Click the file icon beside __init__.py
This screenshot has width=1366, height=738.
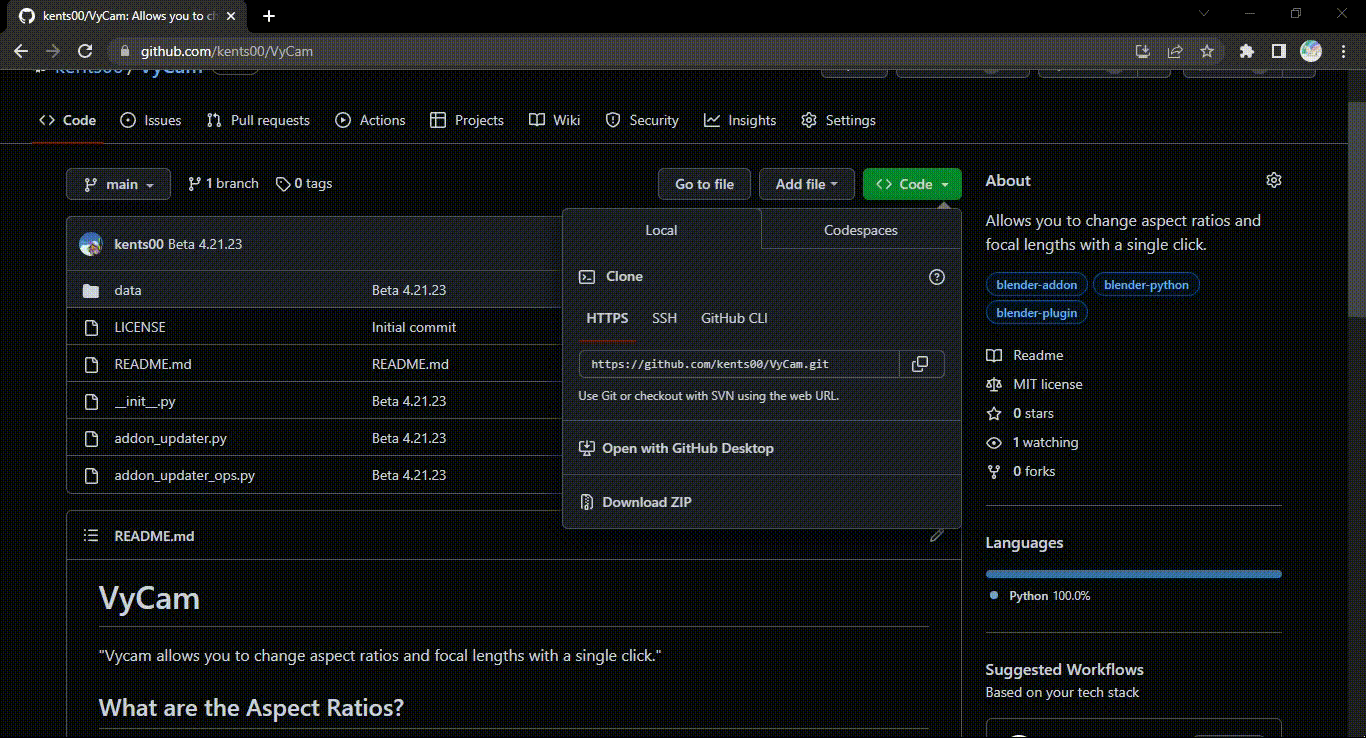click(x=91, y=401)
